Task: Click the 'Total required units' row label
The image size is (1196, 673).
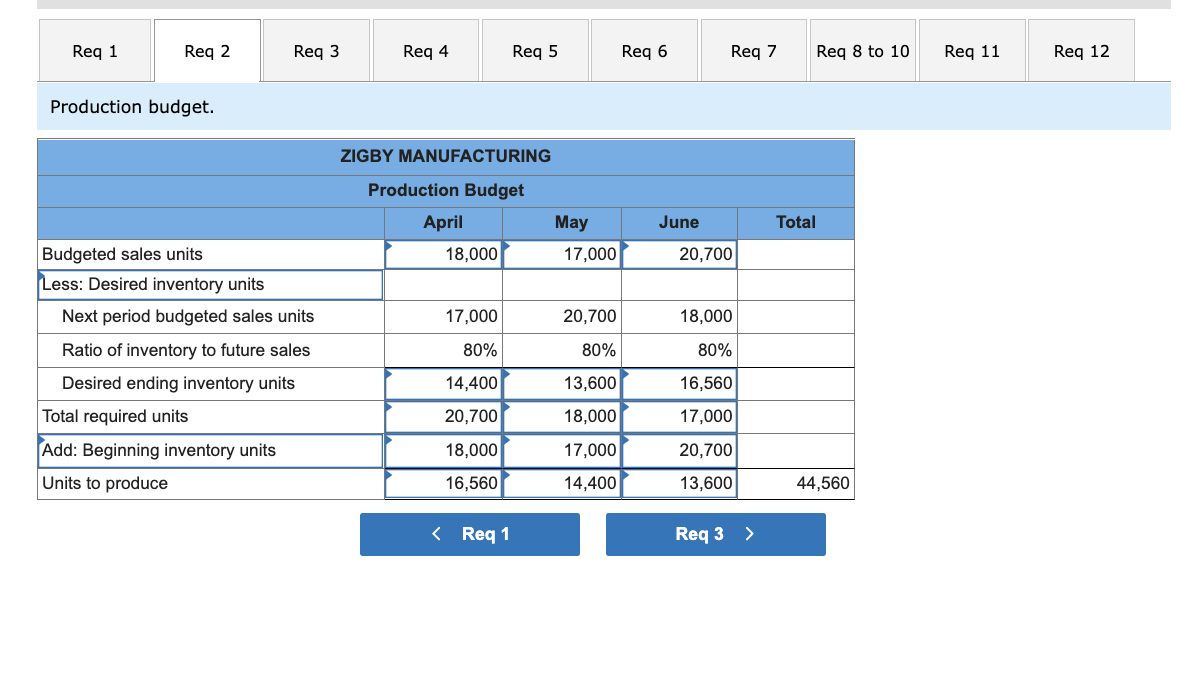Action: [x=115, y=416]
